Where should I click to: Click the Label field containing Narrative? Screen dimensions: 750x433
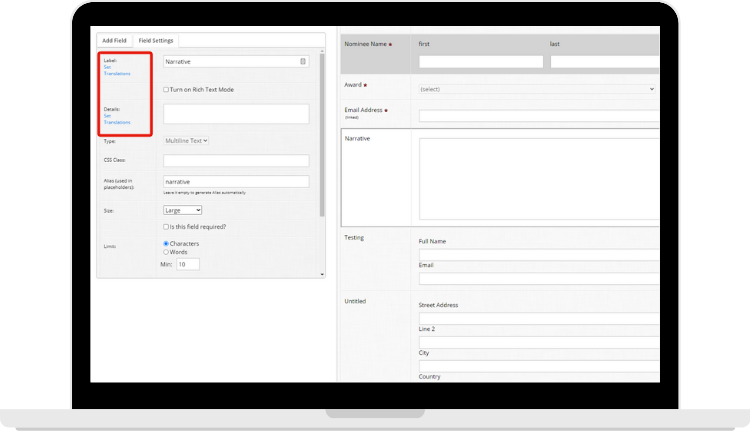click(236, 61)
